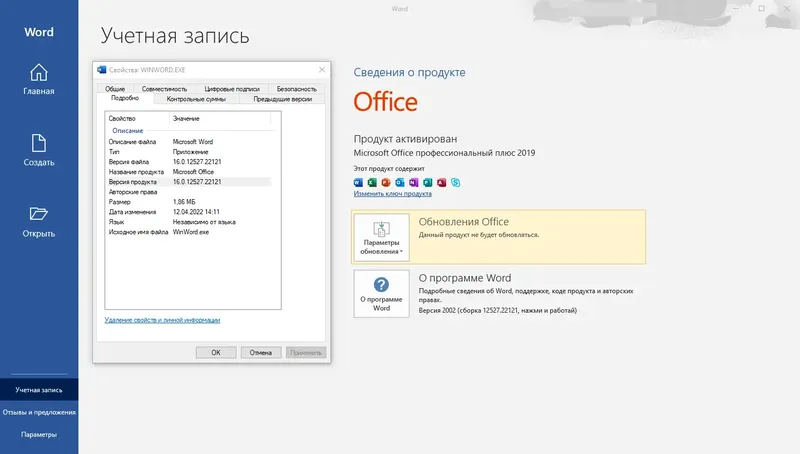Select Учетная запись in the sidebar
This screenshot has width=800, height=454.
39,390
